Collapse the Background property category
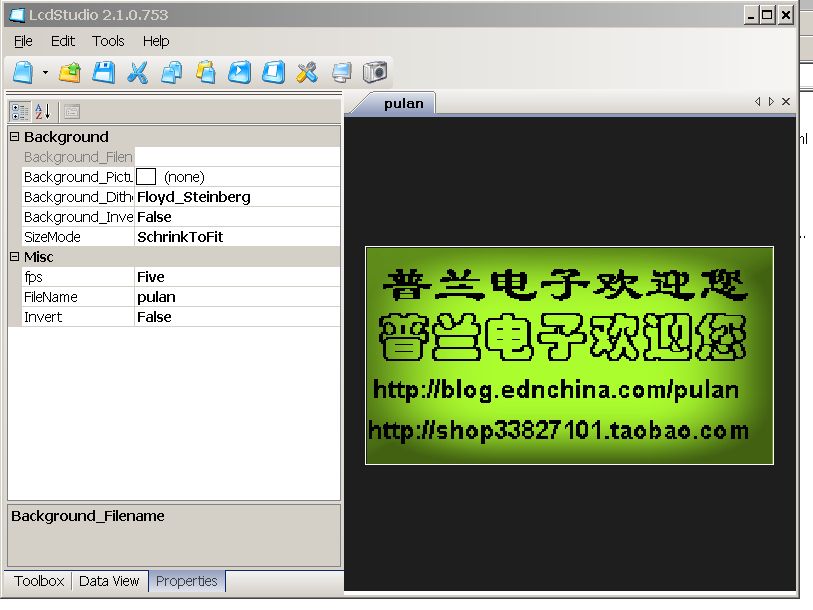 coord(14,137)
